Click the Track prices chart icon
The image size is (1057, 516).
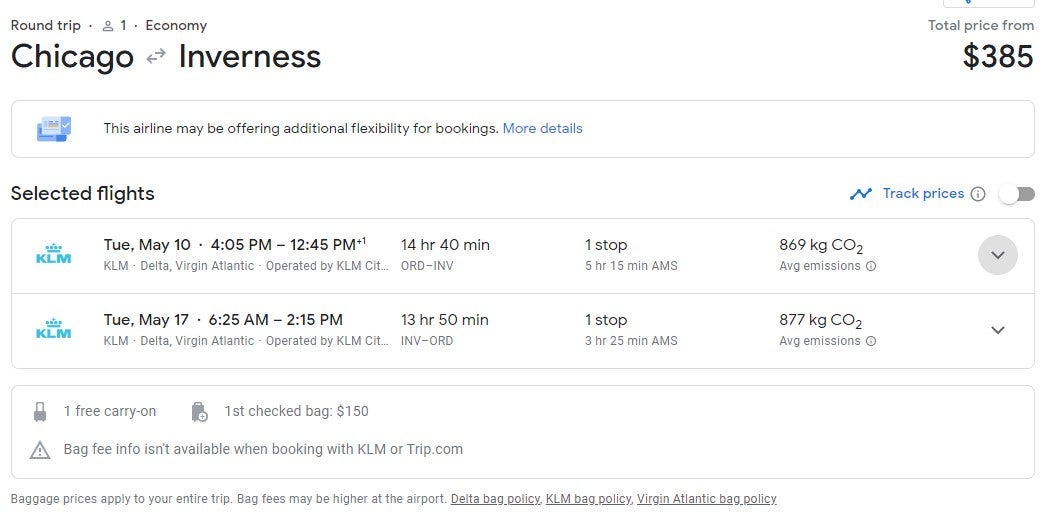coord(860,194)
